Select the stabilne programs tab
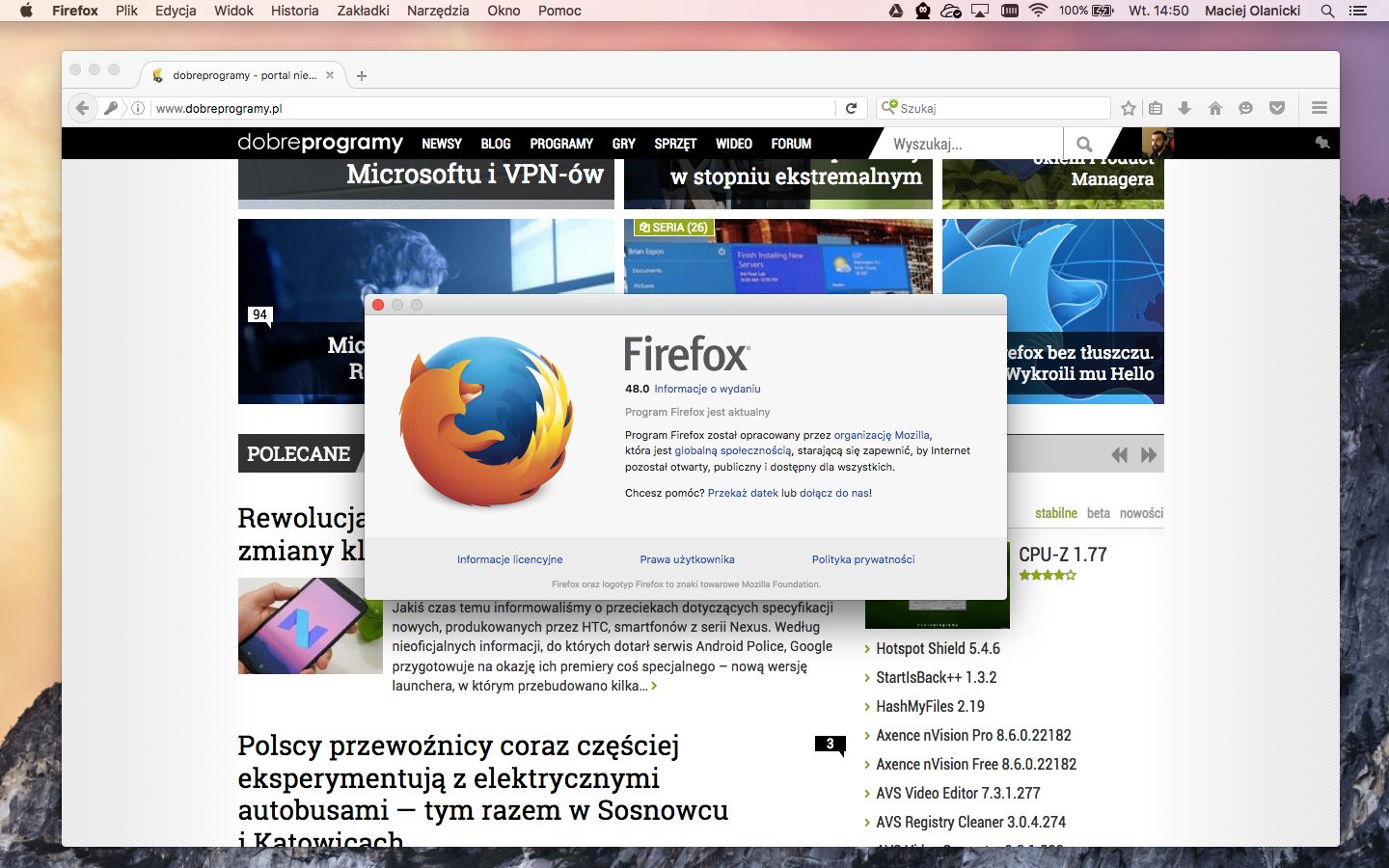The height and width of the screenshot is (868, 1389). click(1056, 513)
